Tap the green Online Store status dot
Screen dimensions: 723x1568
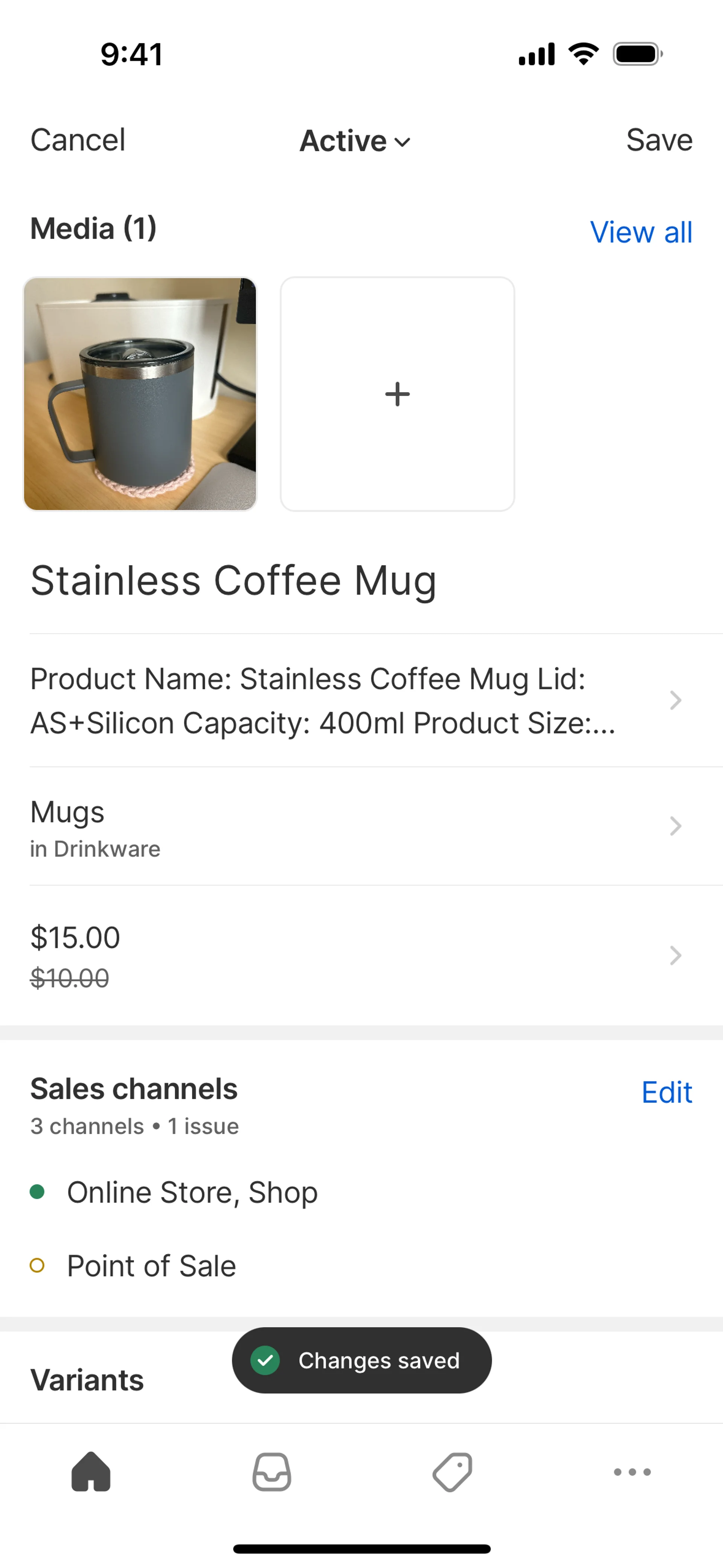[37, 1192]
